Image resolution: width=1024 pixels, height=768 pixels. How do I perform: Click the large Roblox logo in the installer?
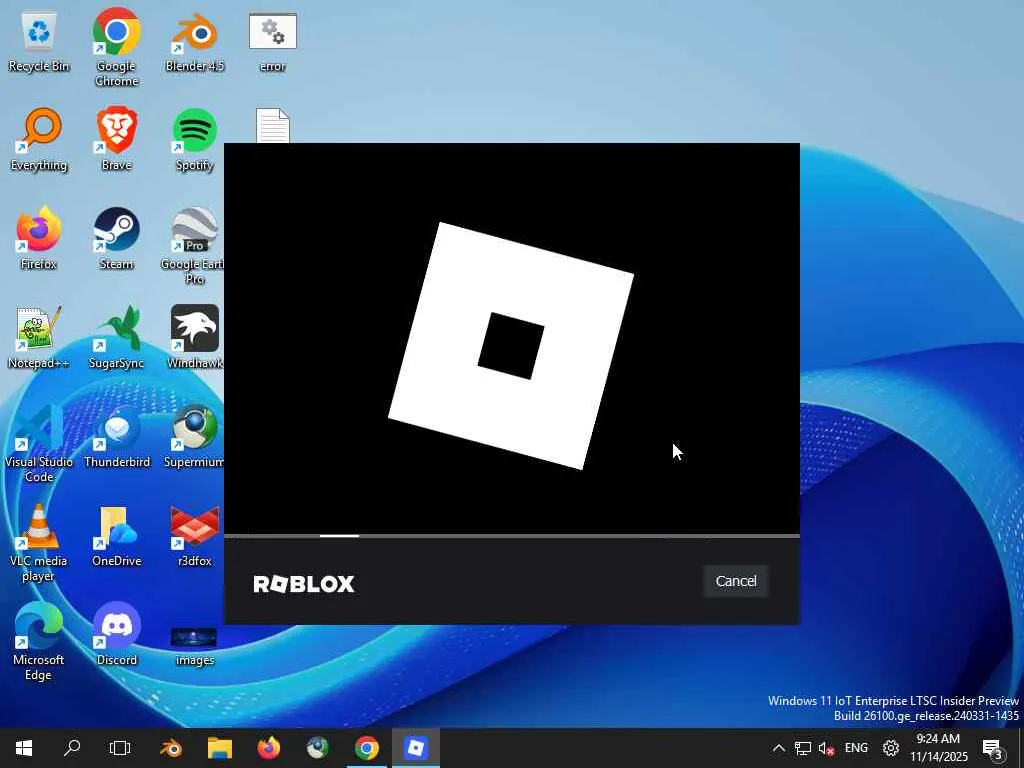click(511, 345)
